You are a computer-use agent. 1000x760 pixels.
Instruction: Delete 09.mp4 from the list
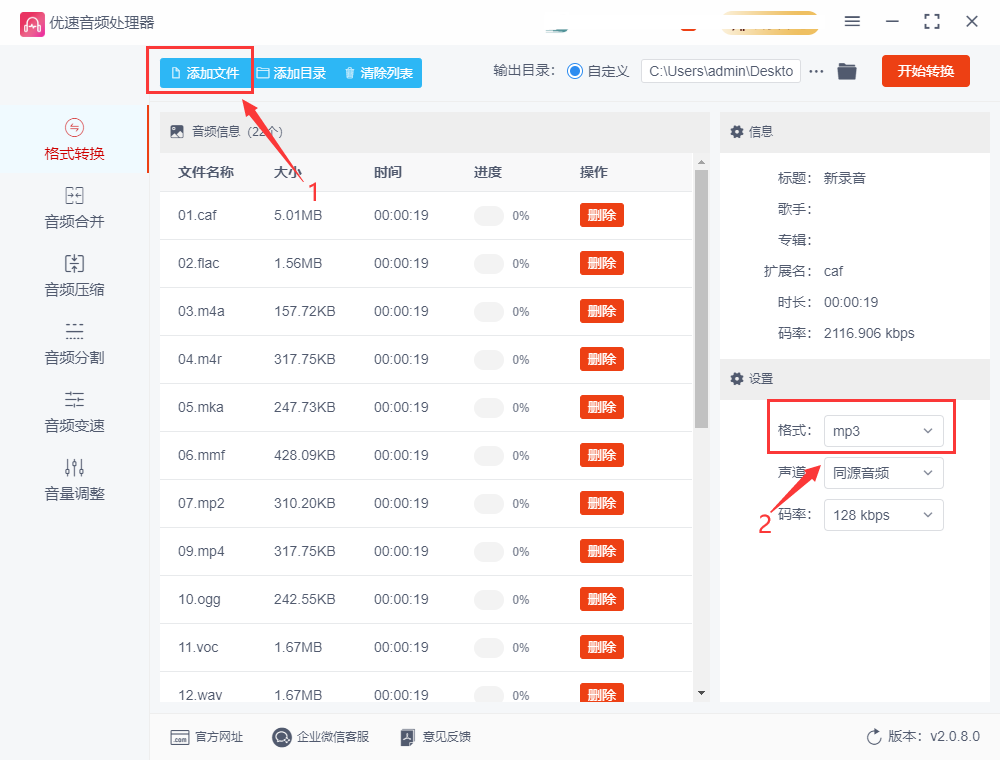pyautogui.click(x=601, y=552)
